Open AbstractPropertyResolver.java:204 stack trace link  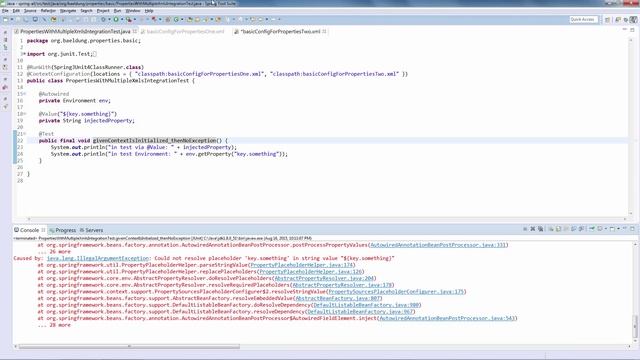(324, 278)
